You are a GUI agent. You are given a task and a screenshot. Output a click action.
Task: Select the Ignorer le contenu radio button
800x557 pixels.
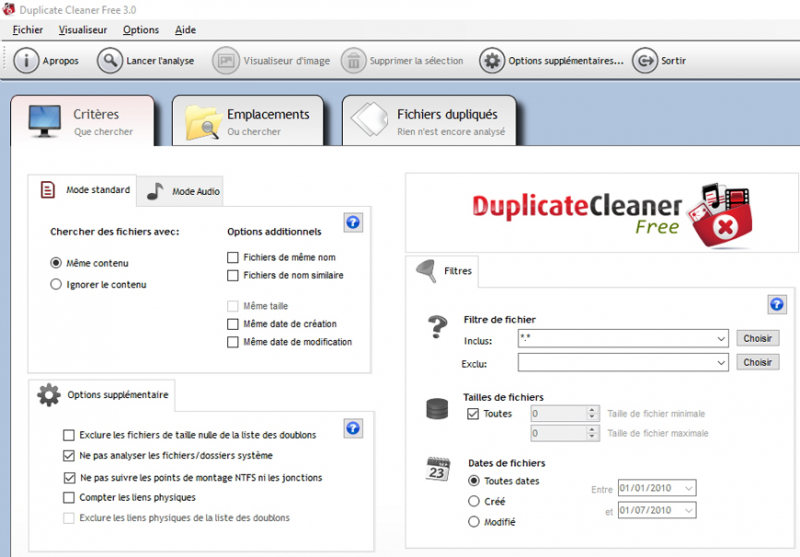tap(56, 285)
